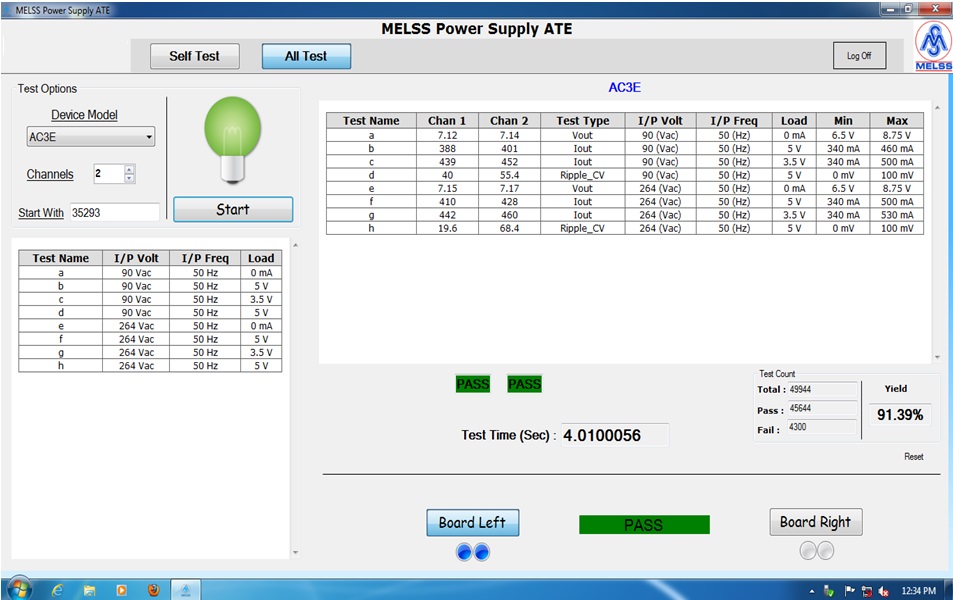Click the results table scroll up arrow
This screenshot has height=600, width=953.
937,108
